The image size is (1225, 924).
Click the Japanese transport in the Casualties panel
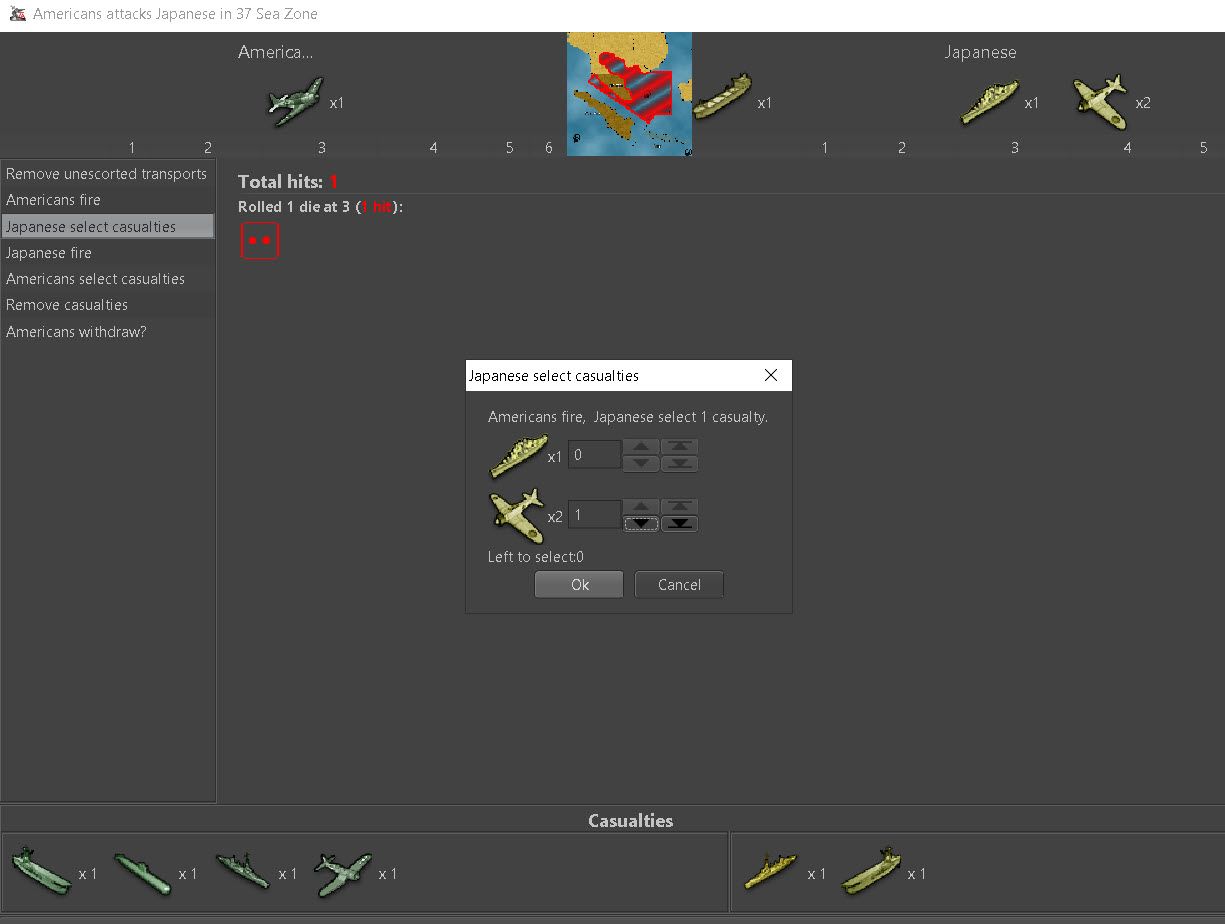(x=872, y=872)
